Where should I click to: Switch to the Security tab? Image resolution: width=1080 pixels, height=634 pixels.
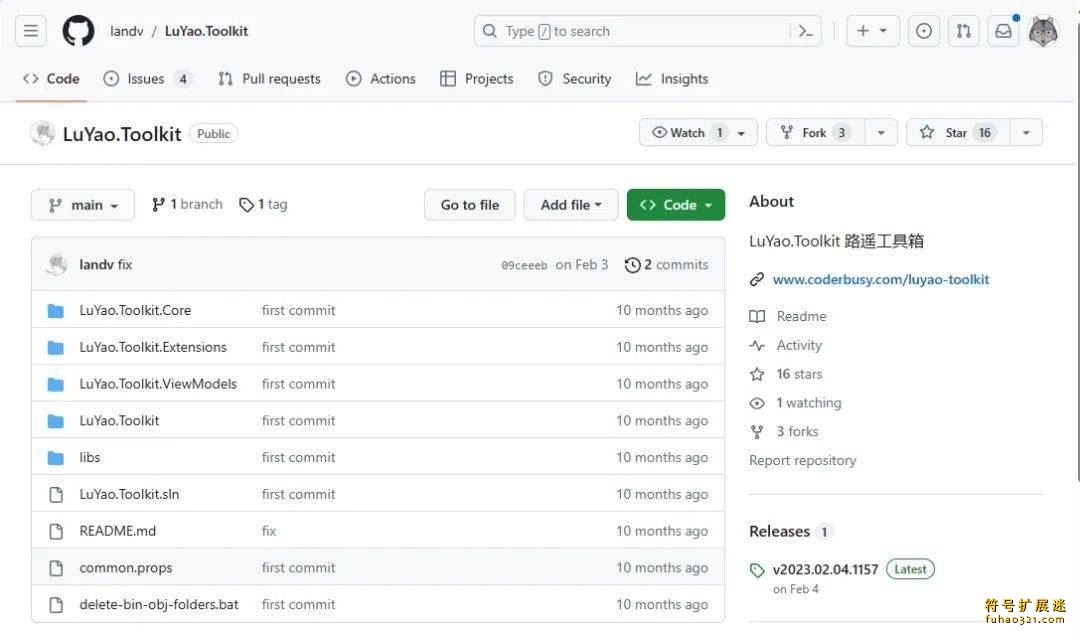574,79
